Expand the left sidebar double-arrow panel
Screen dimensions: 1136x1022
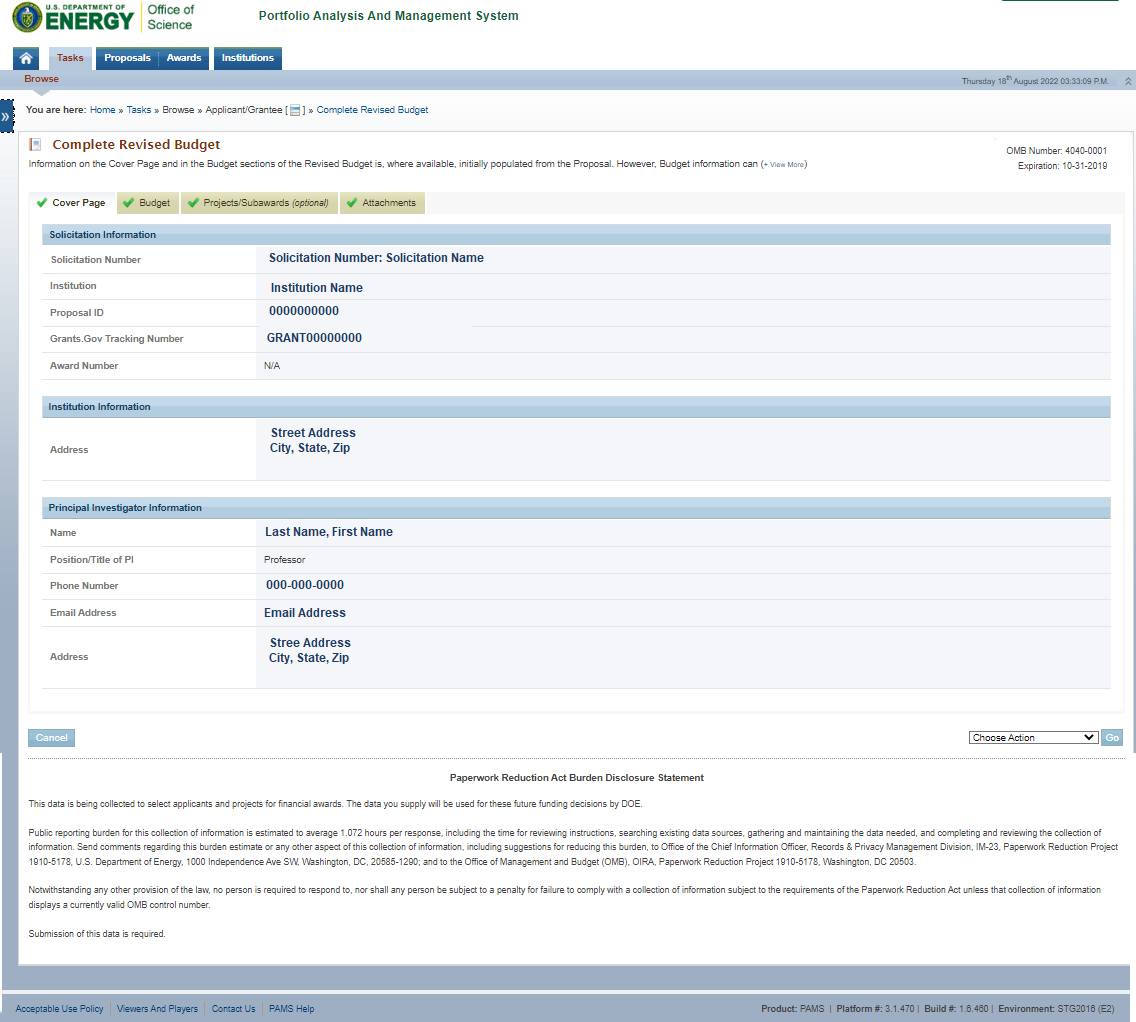click(7, 116)
